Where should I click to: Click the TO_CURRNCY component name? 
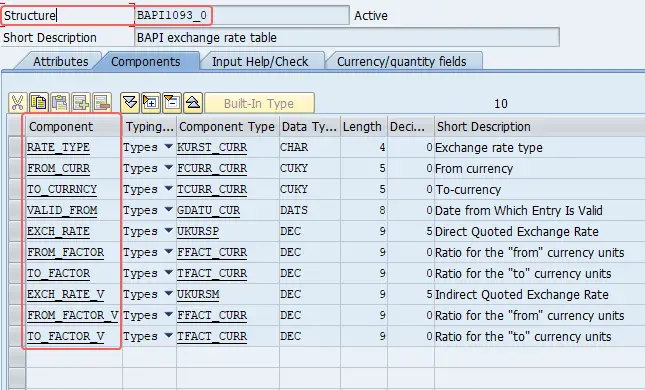tap(62, 189)
